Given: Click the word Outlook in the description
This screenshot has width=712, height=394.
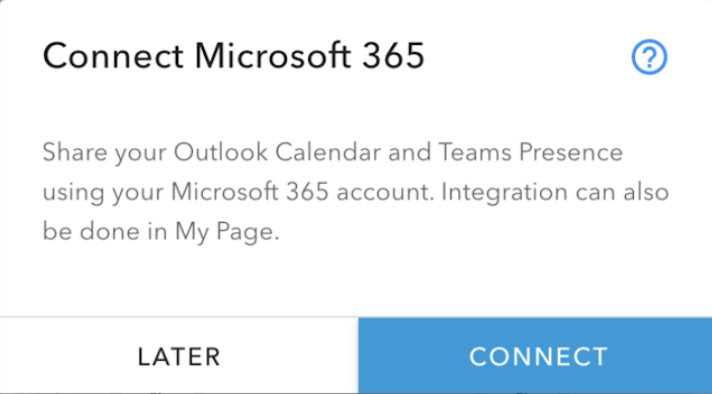Looking at the screenshot, I should 221,152.
